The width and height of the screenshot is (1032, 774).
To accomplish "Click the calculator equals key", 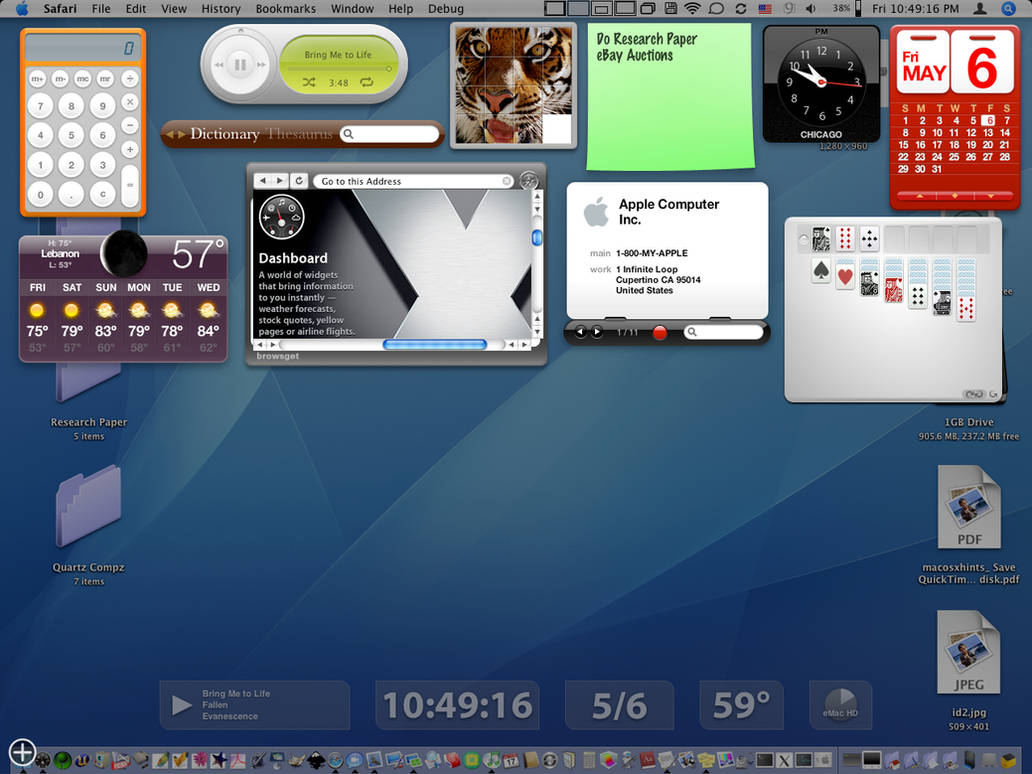I will [130, 185].
